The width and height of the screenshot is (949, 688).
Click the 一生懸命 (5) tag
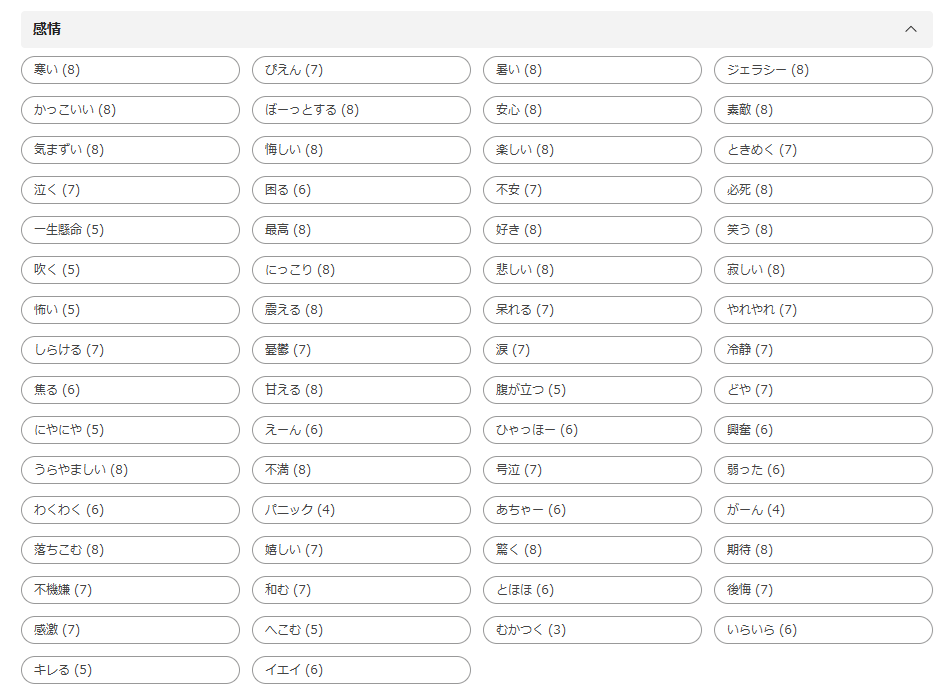pyautogui.click(x=130, y=230)
